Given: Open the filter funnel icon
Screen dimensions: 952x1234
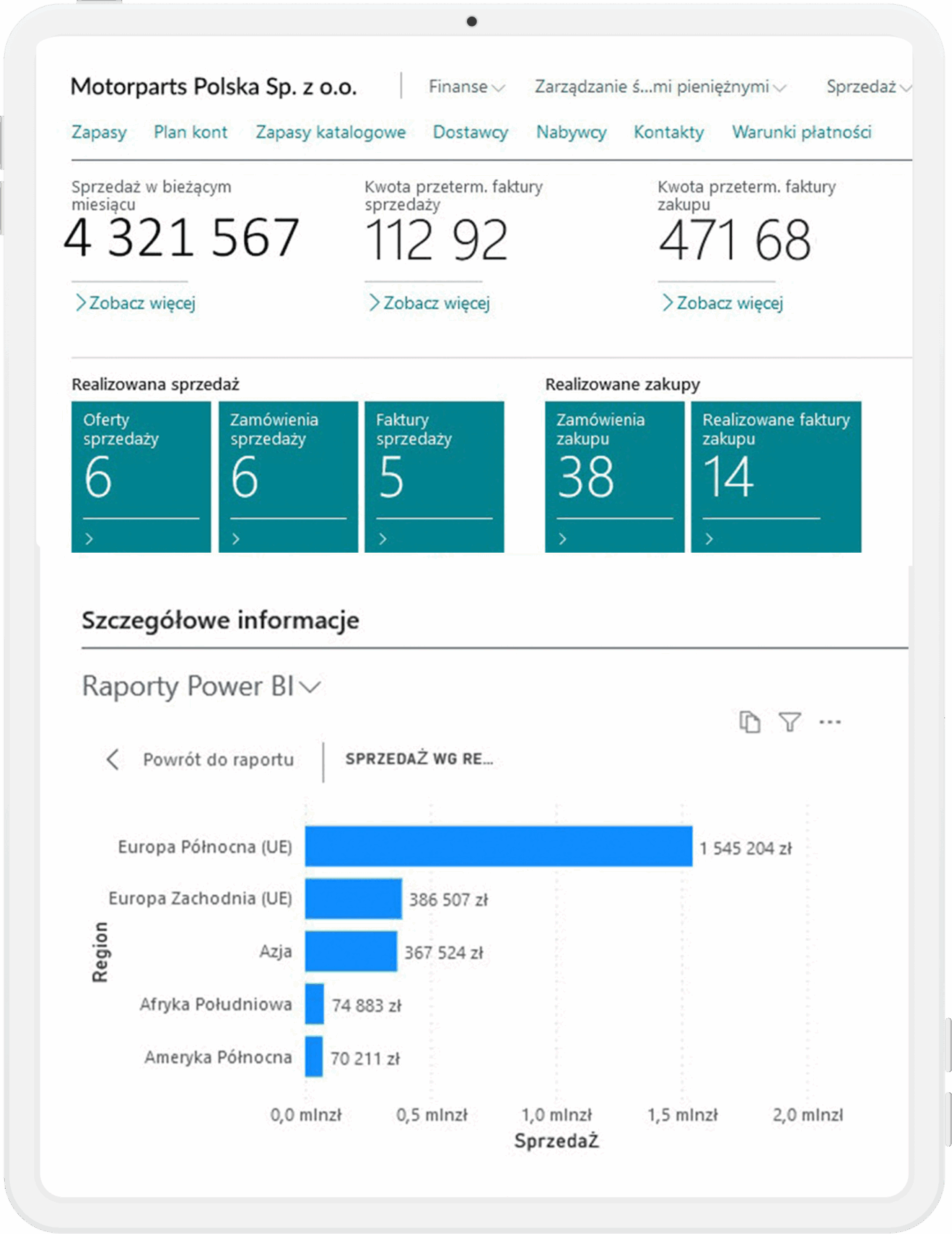Looking at the screenshot, I should coord(789,722).
